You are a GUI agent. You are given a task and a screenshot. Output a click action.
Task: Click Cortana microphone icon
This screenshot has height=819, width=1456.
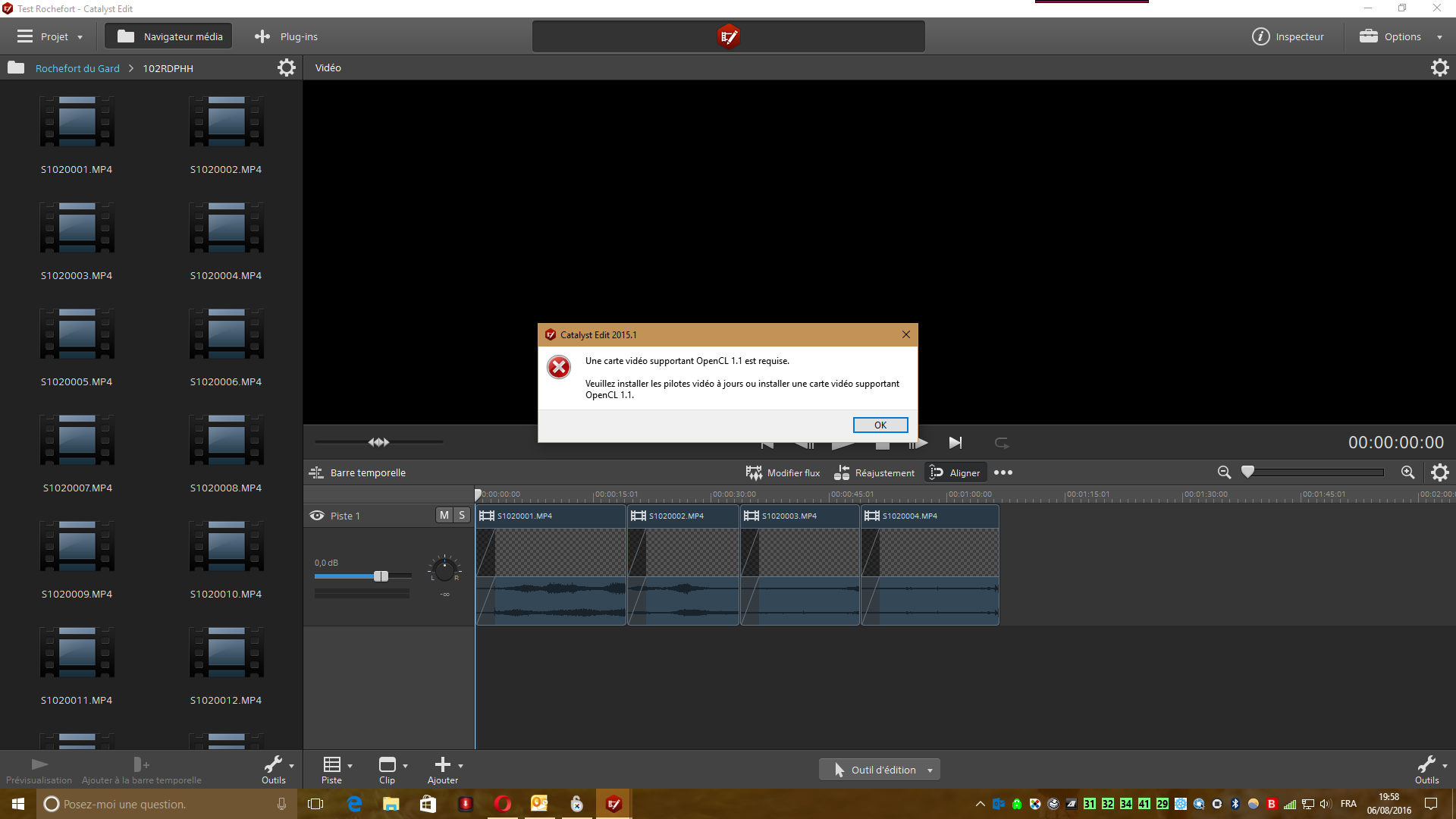click(x=282, y=804)
